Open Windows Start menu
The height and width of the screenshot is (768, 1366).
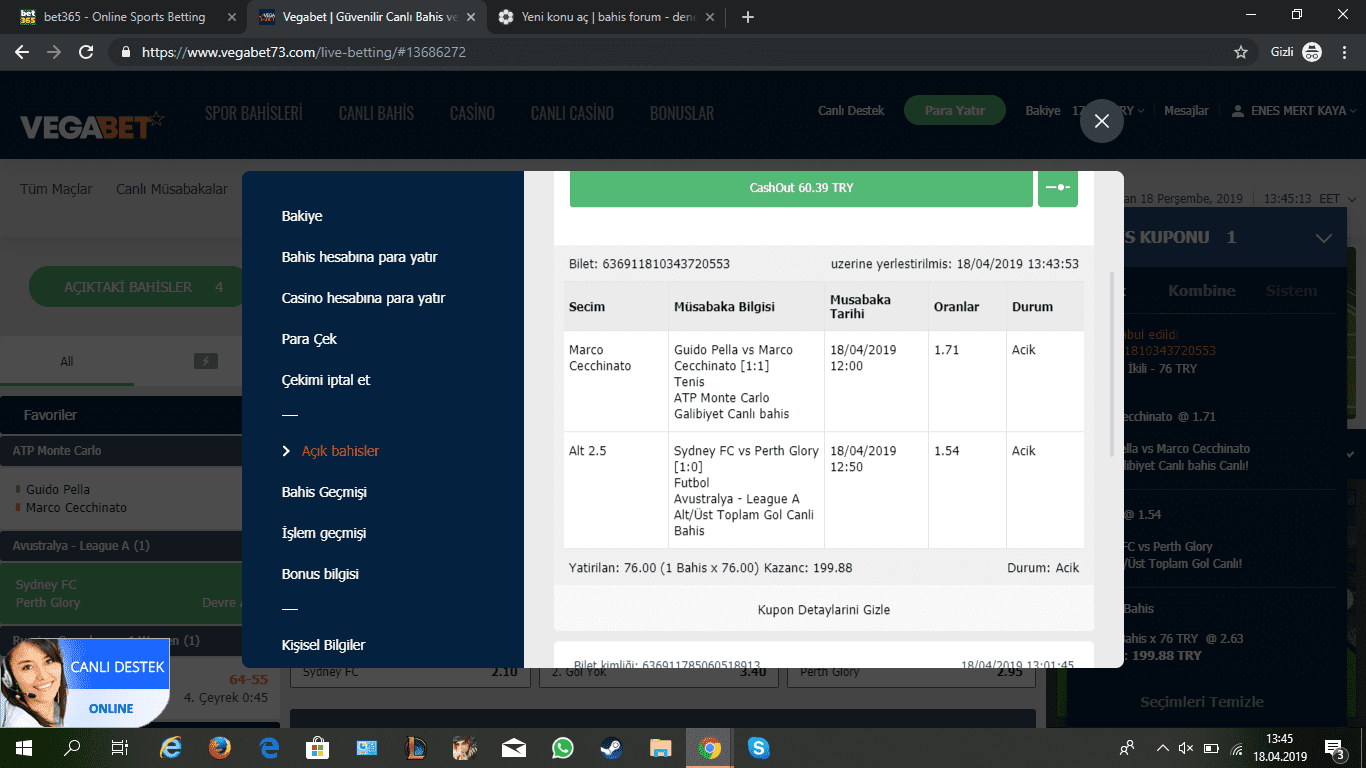click(x=24, y=747)
